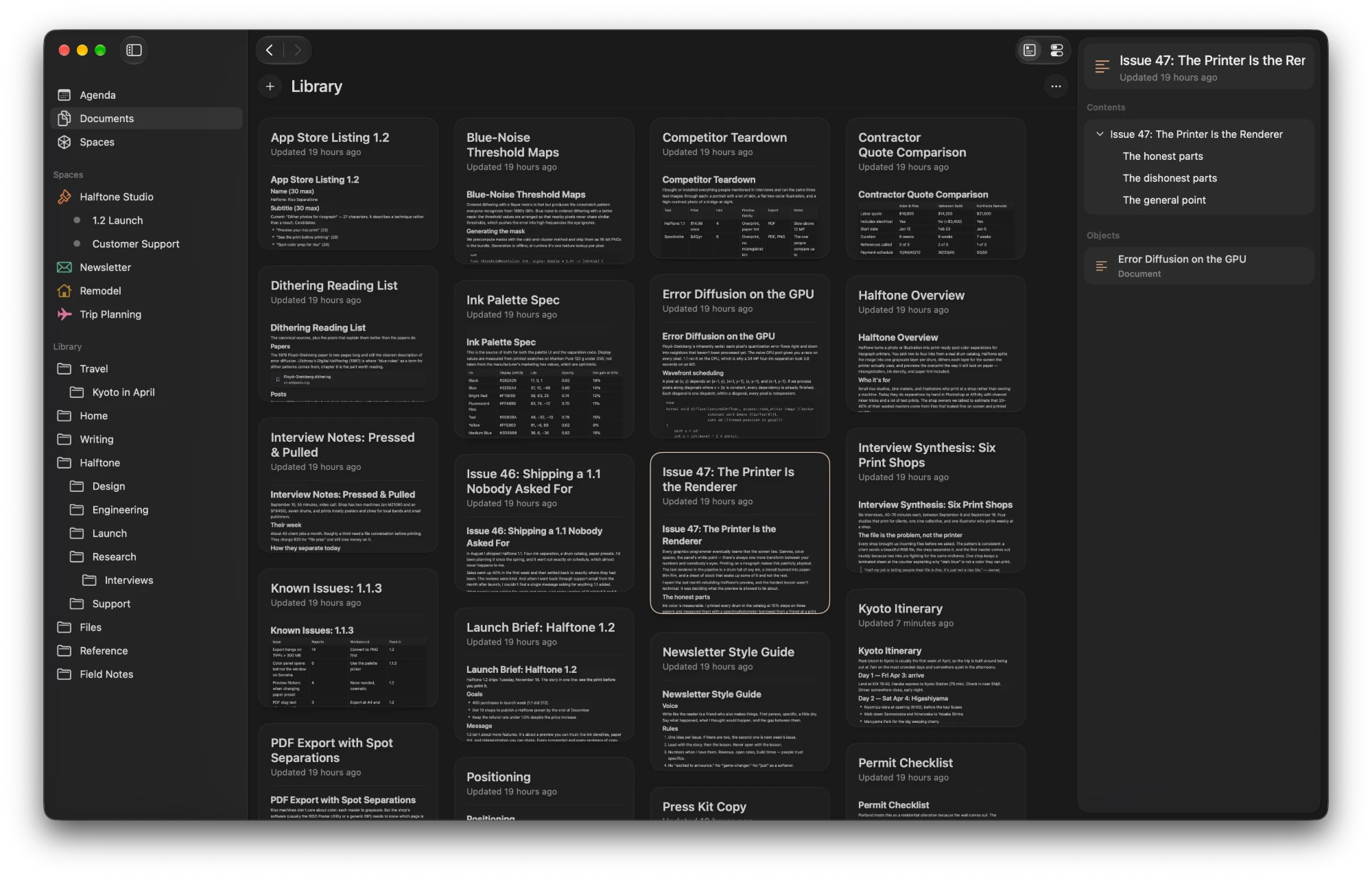Open Error Diffusion on the GPU card
This screenshot has height=878, width=1372.
click(740, 356)
